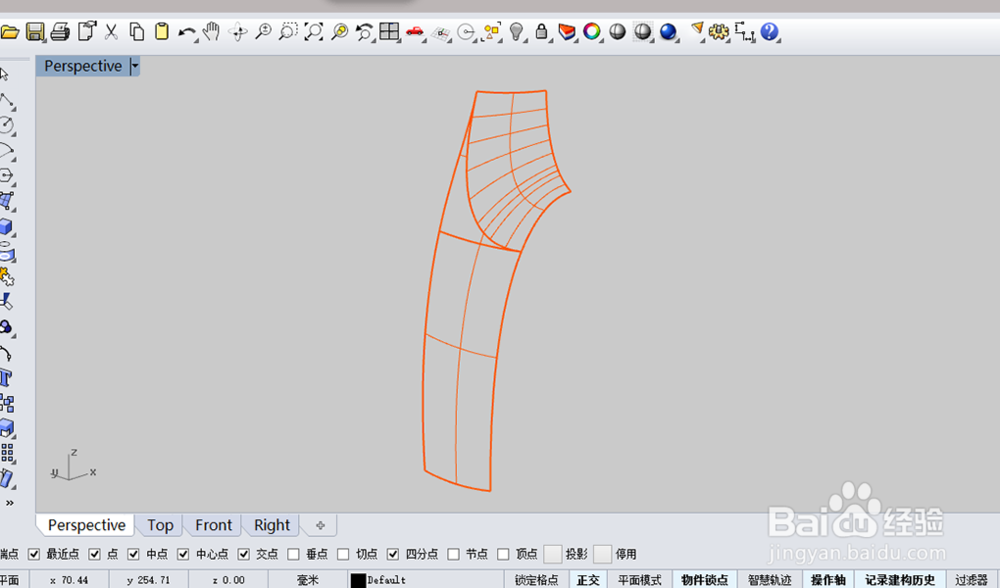Image resolution: width=1000 pixels, height=588 pixels.
Task: Toggle 智慧轨迹 in status bar
Action: point(769,580)
